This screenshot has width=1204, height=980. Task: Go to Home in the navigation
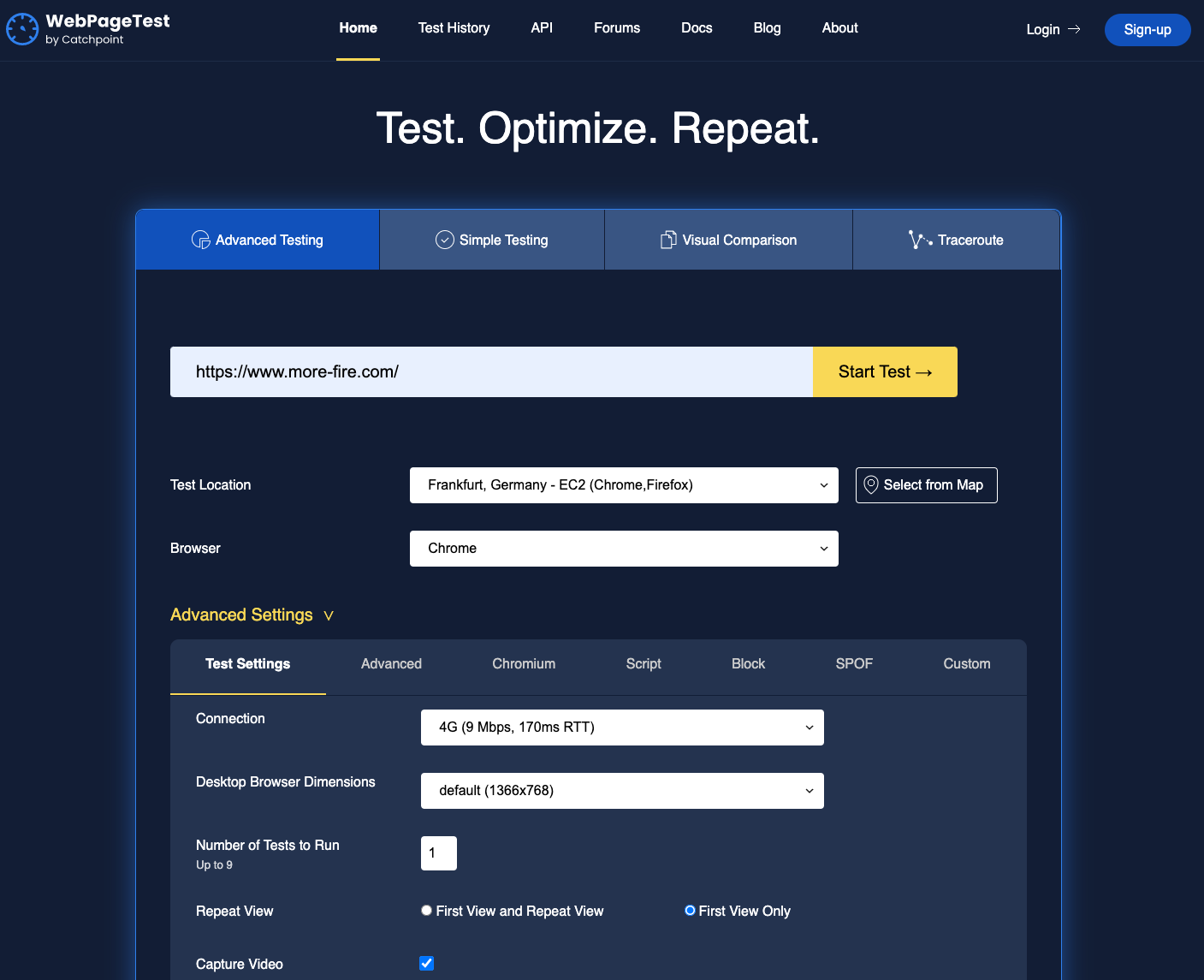point(358,28)
